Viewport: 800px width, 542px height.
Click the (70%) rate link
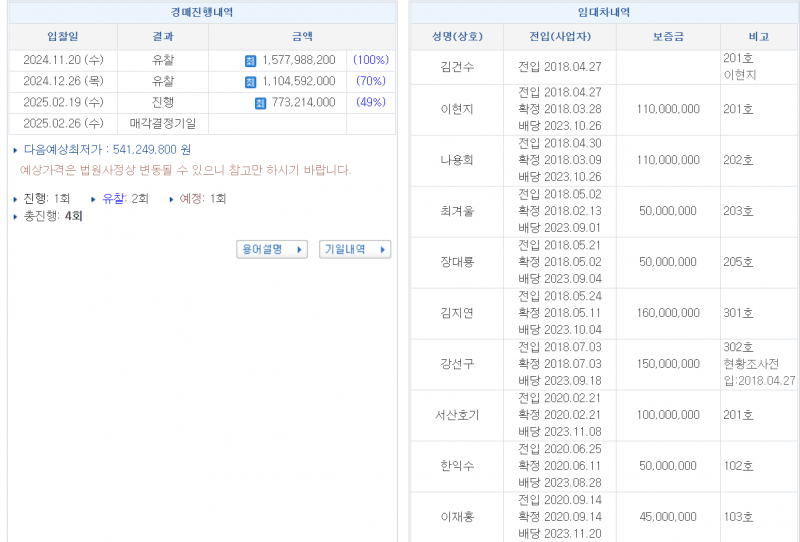tap(370, 81)
